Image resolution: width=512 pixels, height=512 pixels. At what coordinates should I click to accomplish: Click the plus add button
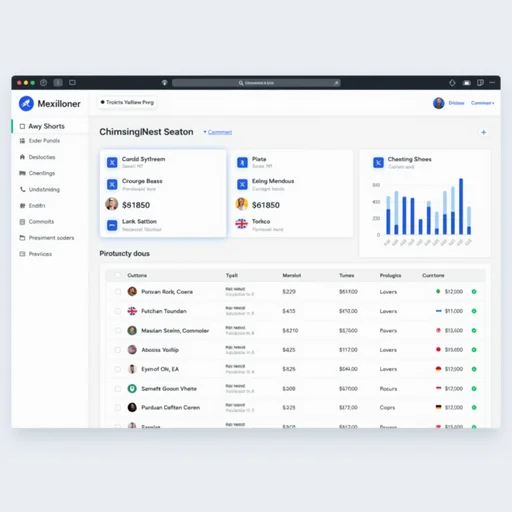(483, 132)
